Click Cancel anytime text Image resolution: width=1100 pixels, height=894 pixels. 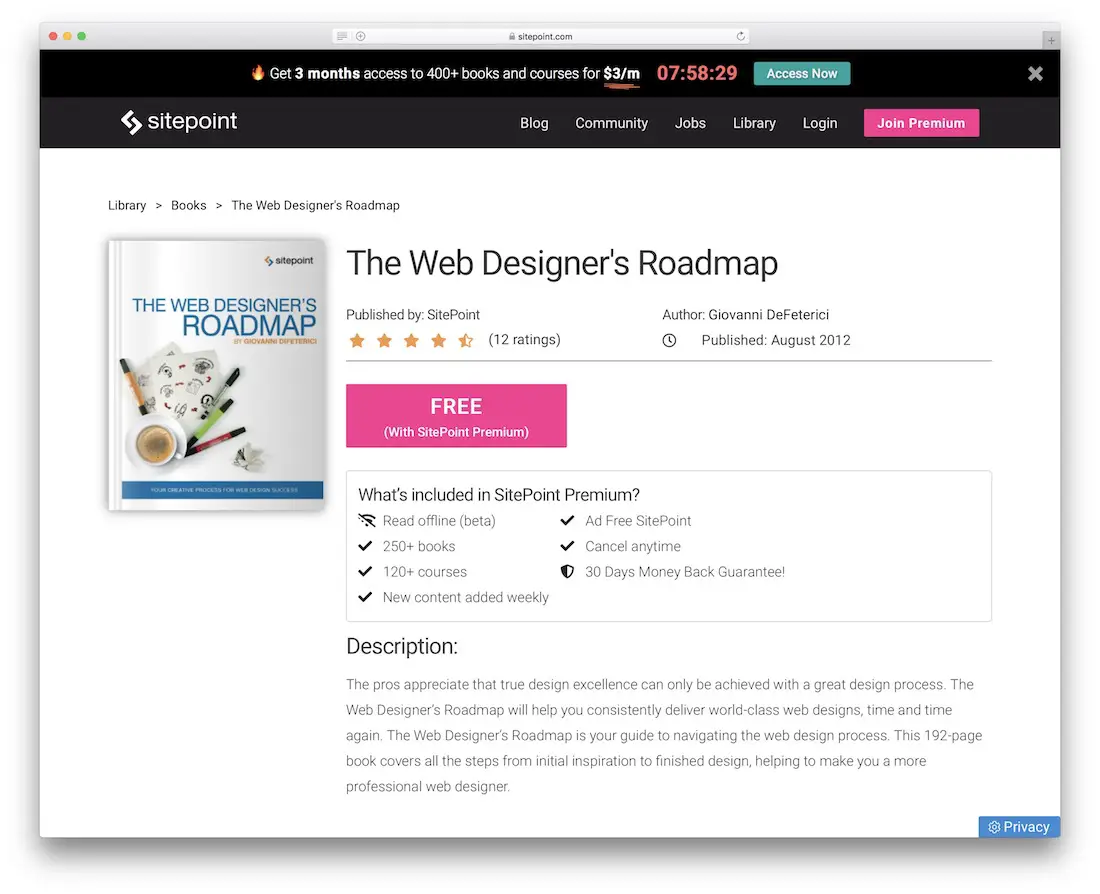tap(633, 546)
